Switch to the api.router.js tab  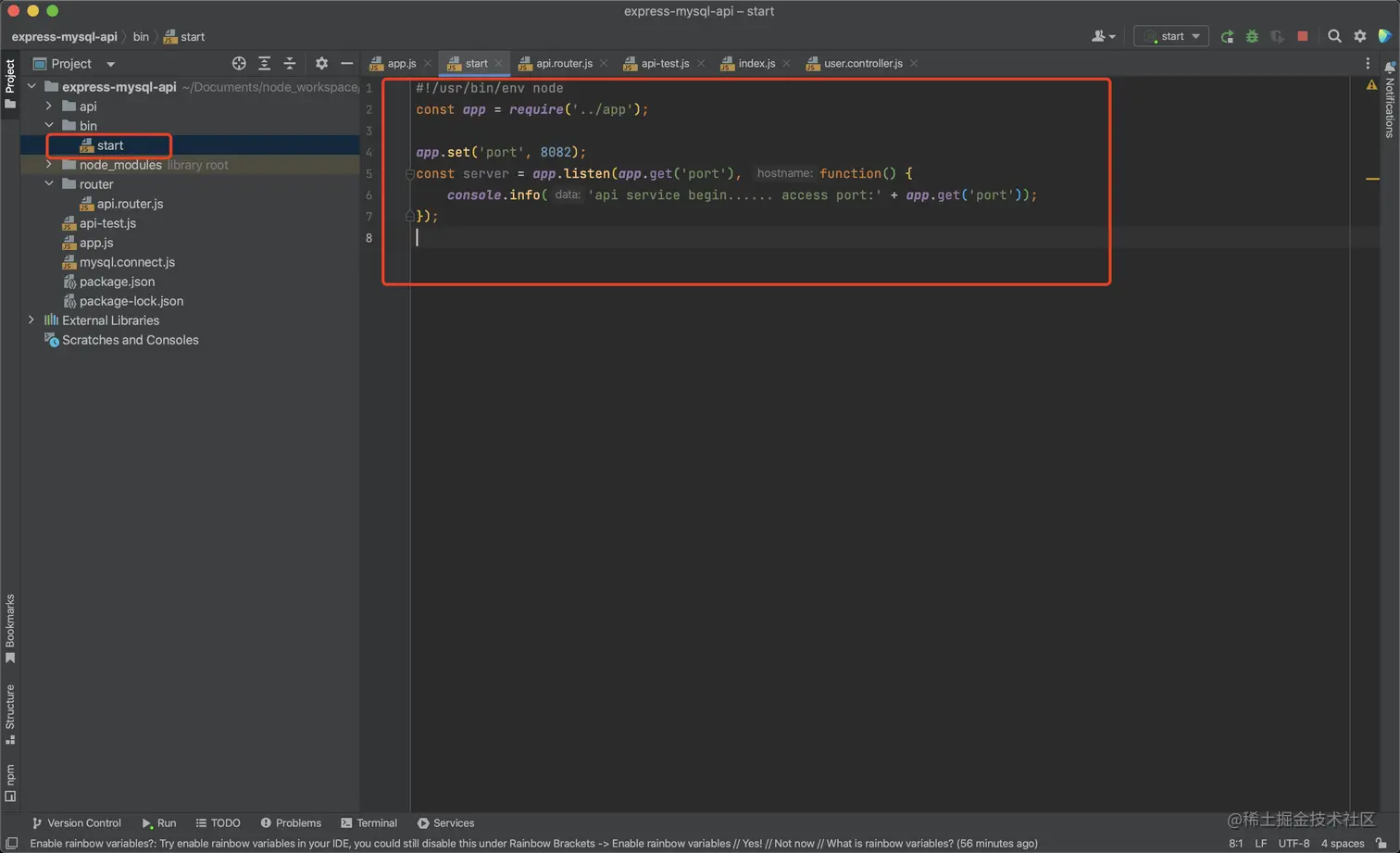[x=563, y=63]
